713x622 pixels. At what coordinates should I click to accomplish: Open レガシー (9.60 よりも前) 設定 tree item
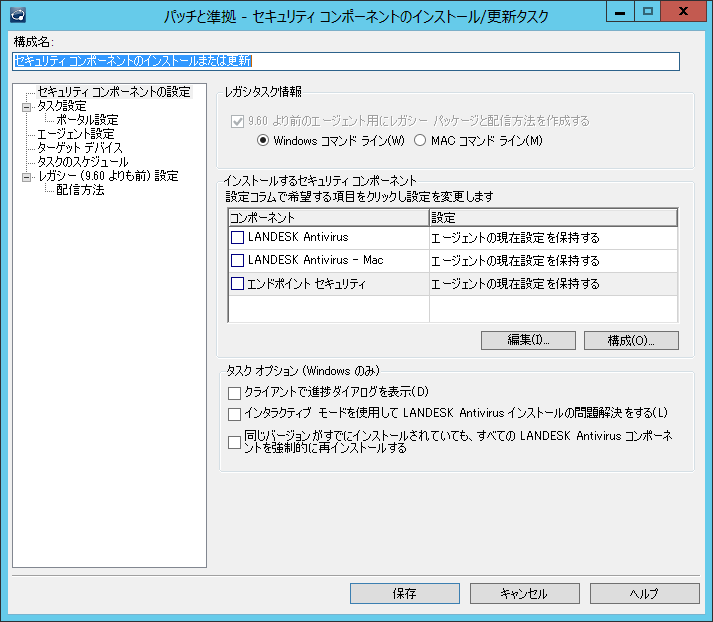(x=108, y=176)
